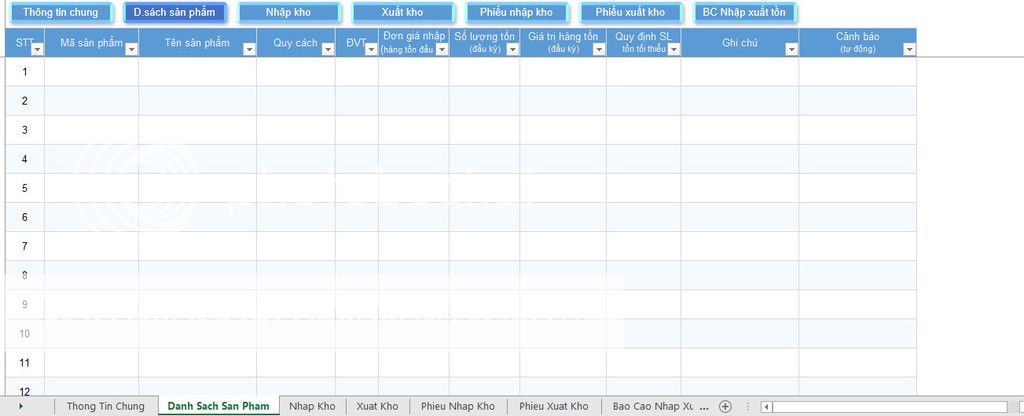Viewport: 1024px width, 416px height.
Task: Click the add new sheet plus icon
Action: click(x=726, y=407)
